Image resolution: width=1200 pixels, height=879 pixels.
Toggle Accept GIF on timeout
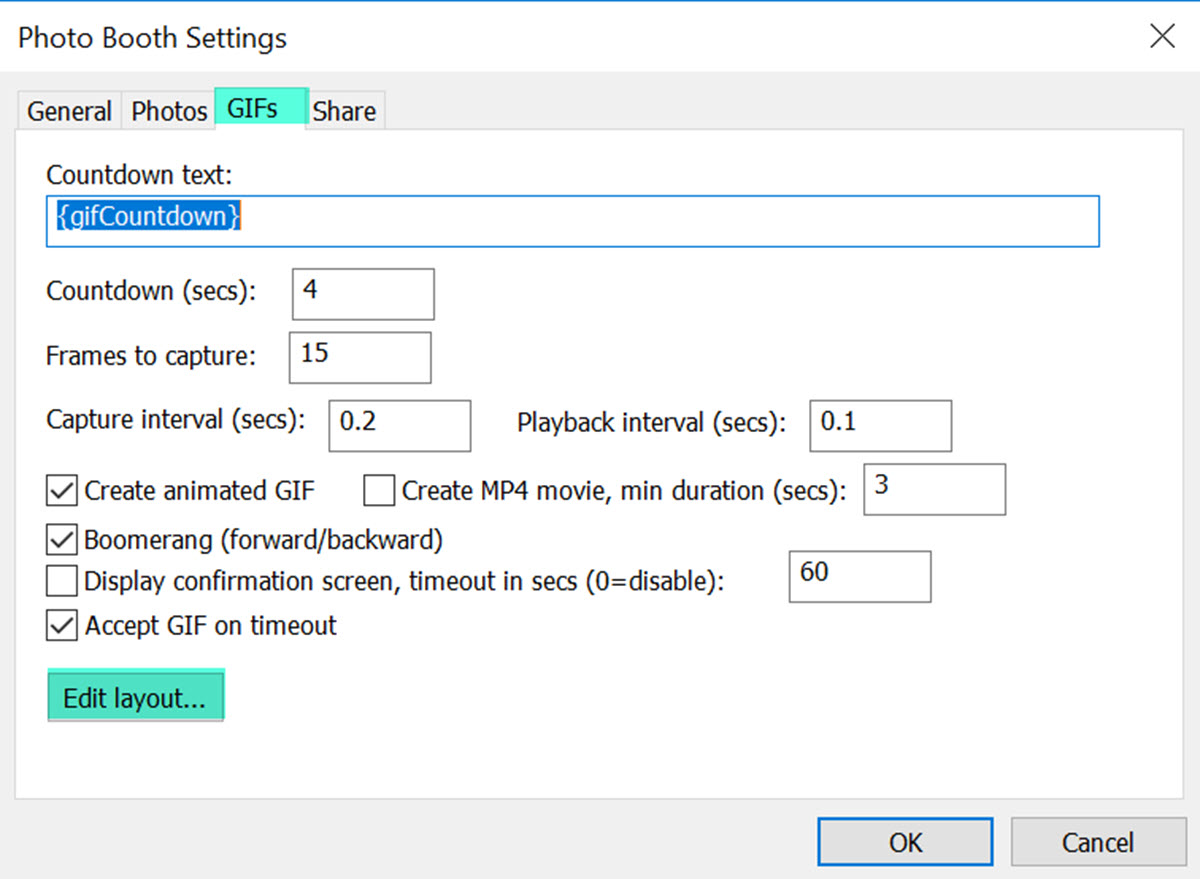pos(62,626)
